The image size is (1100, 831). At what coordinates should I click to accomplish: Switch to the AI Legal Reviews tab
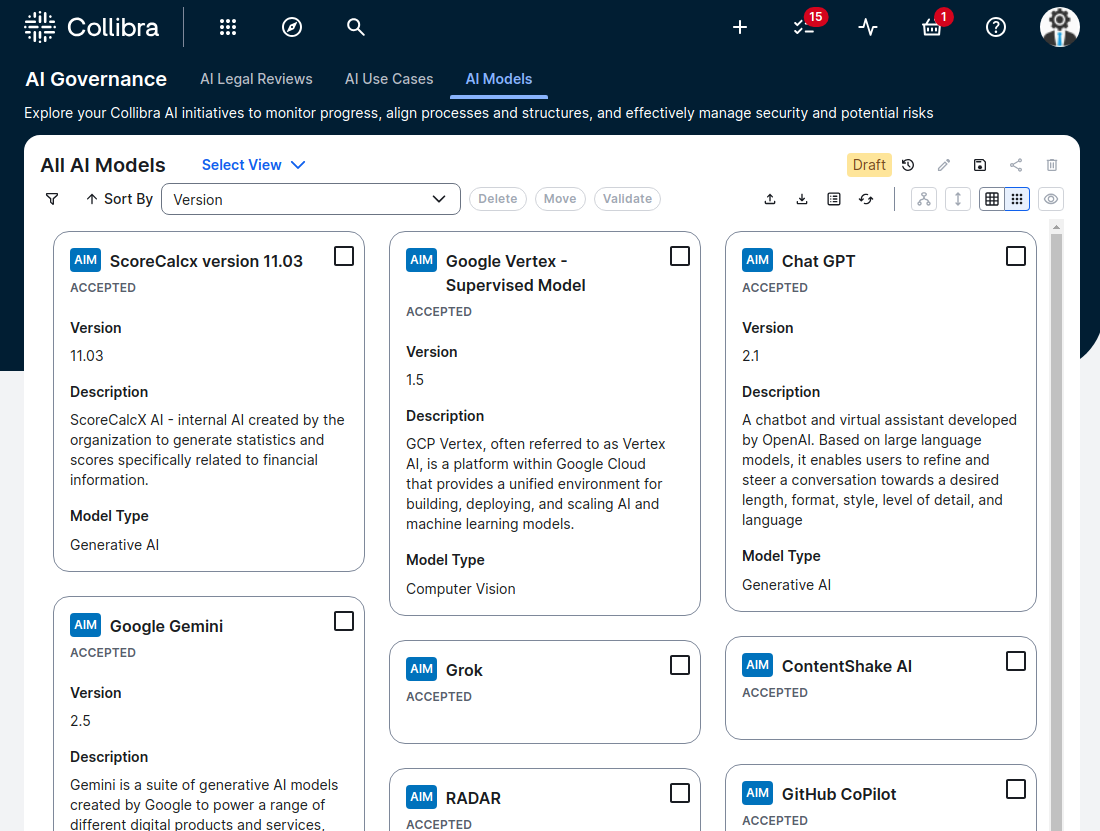click(x=256, y=79)
